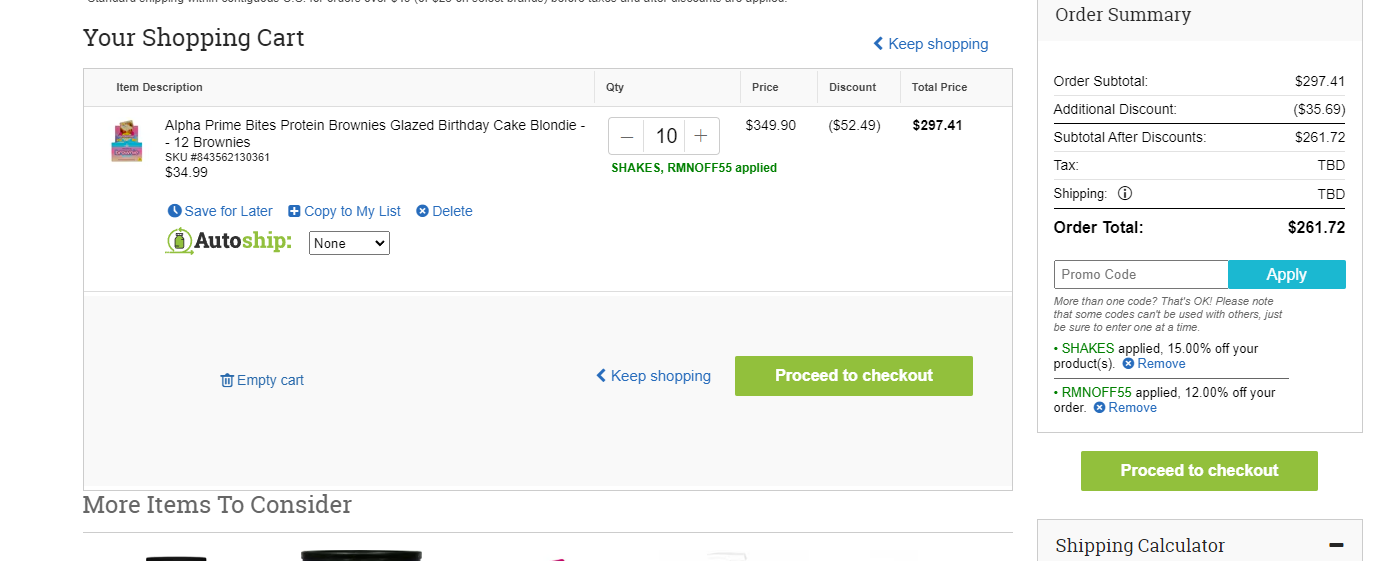Decrease quantity with the minus button
Screen dimensions: 1385x561
(x=627, y=136)
